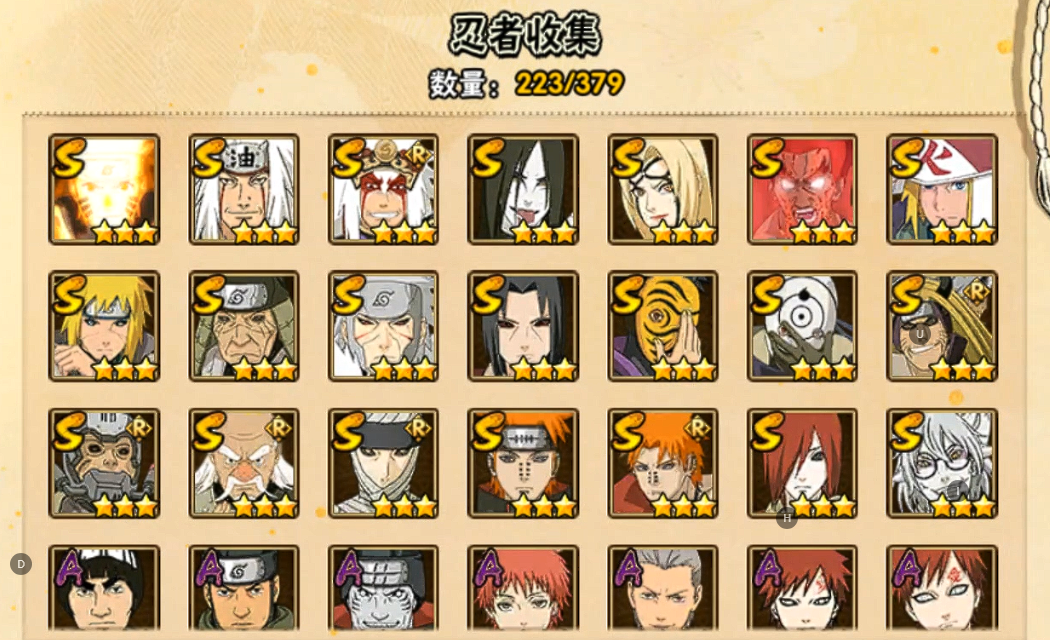
Task: Select the orange spiral mask ninja
Action: [663, 326]
